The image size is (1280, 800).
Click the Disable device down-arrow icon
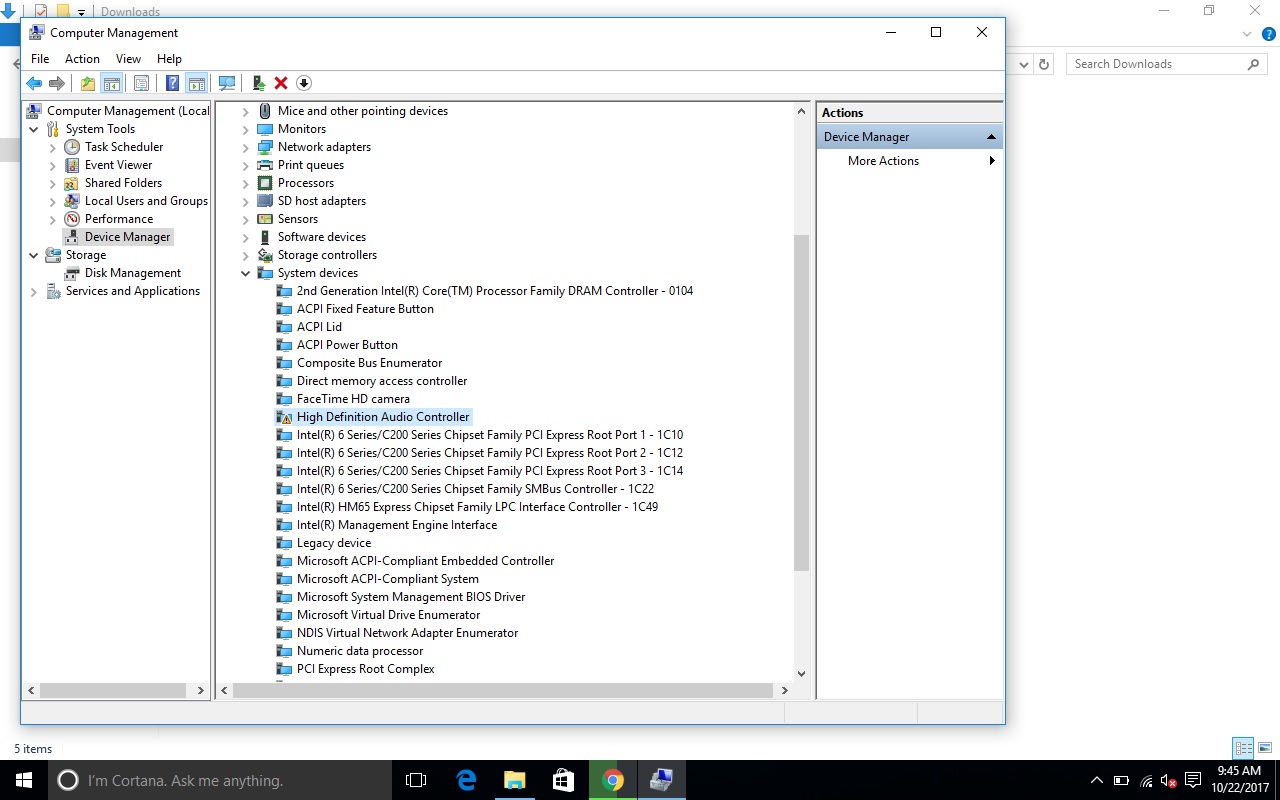click(304, 84)
